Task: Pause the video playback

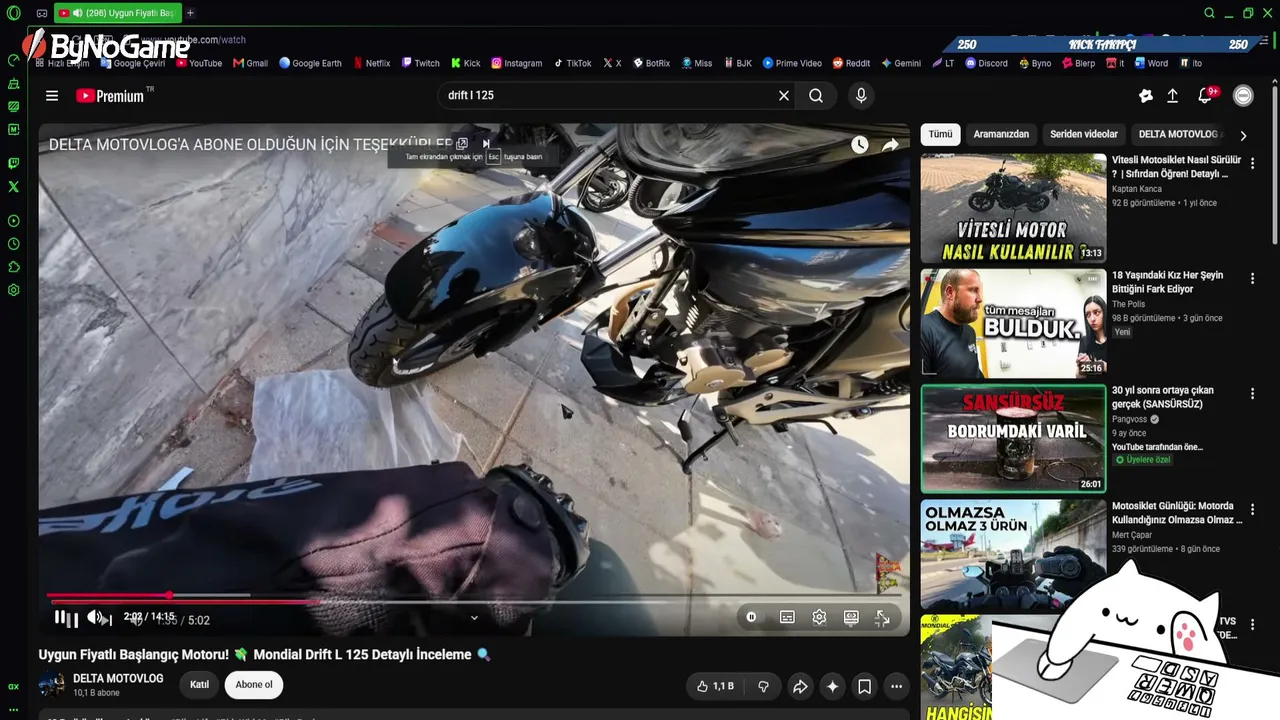Action: pos(60,618)
